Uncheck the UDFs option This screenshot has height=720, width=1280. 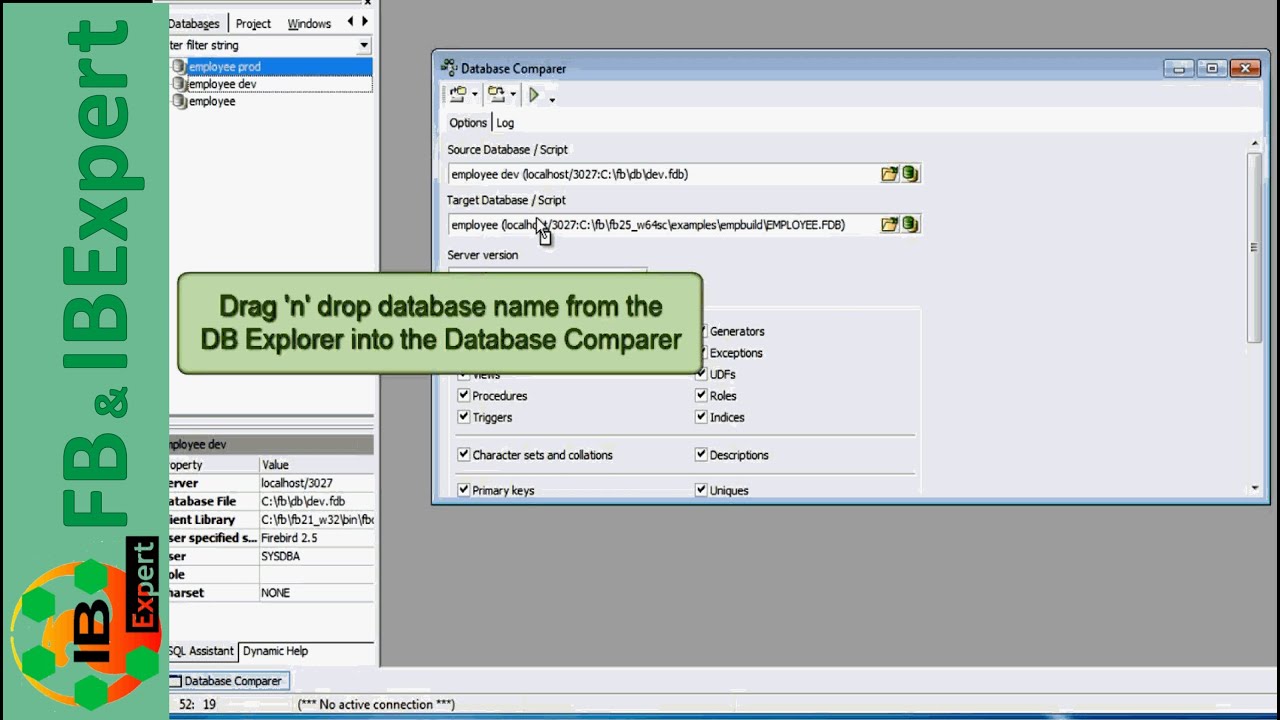click(702, 374)
